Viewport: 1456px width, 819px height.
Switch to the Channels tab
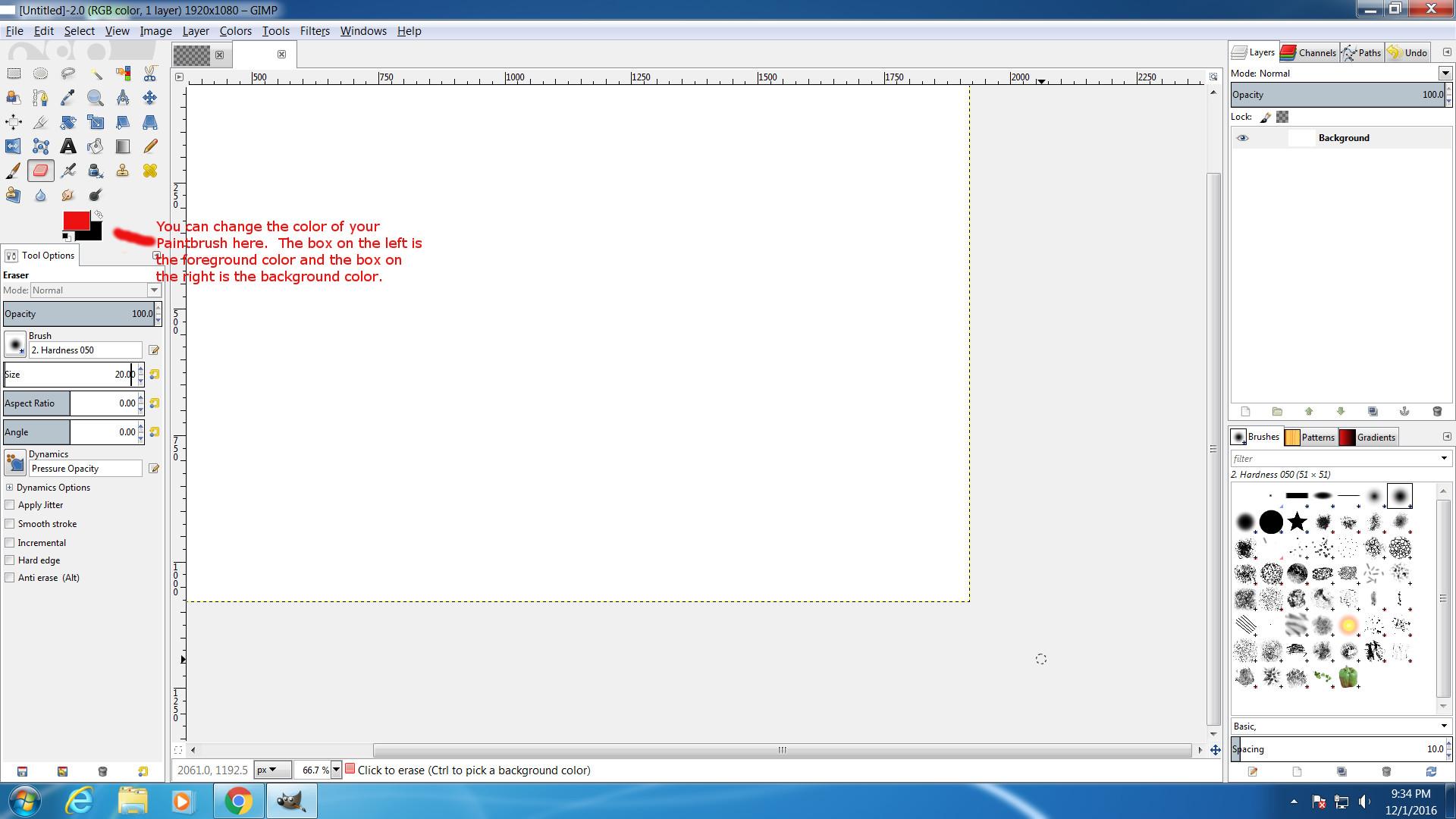tap(1309, 52)
